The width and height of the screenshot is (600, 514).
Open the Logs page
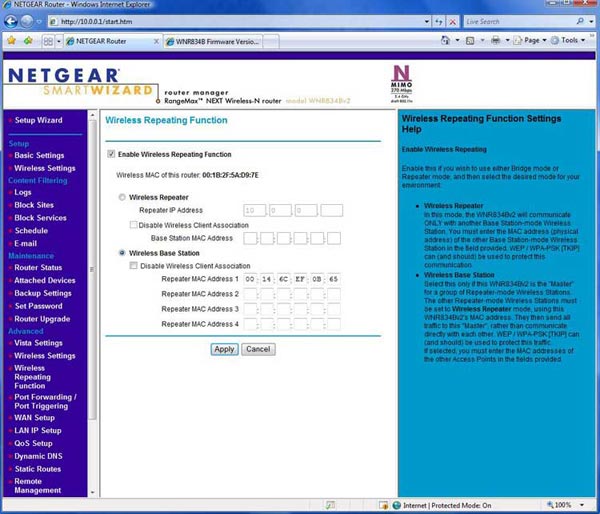(x=23, y=193)
